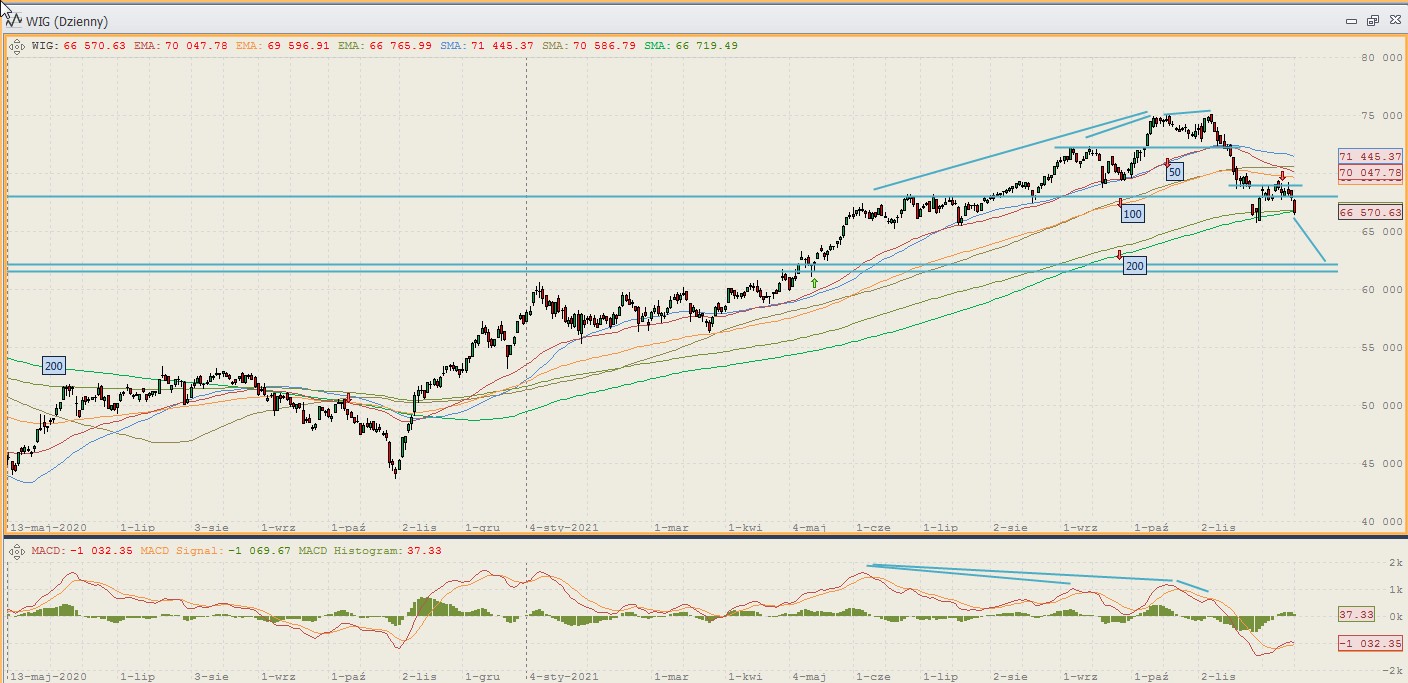Click the -1 032.35 MACD value tag

tap(1369, 642)
